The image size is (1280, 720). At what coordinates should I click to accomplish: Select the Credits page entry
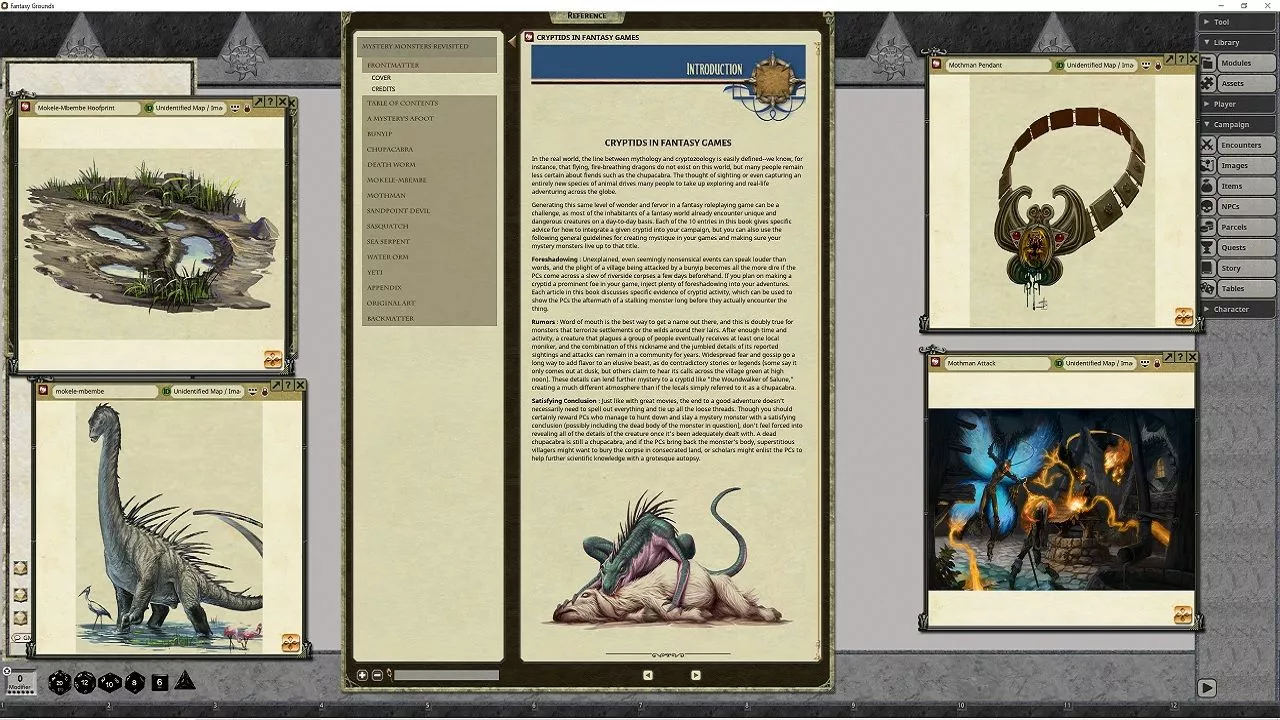(383, 89)
